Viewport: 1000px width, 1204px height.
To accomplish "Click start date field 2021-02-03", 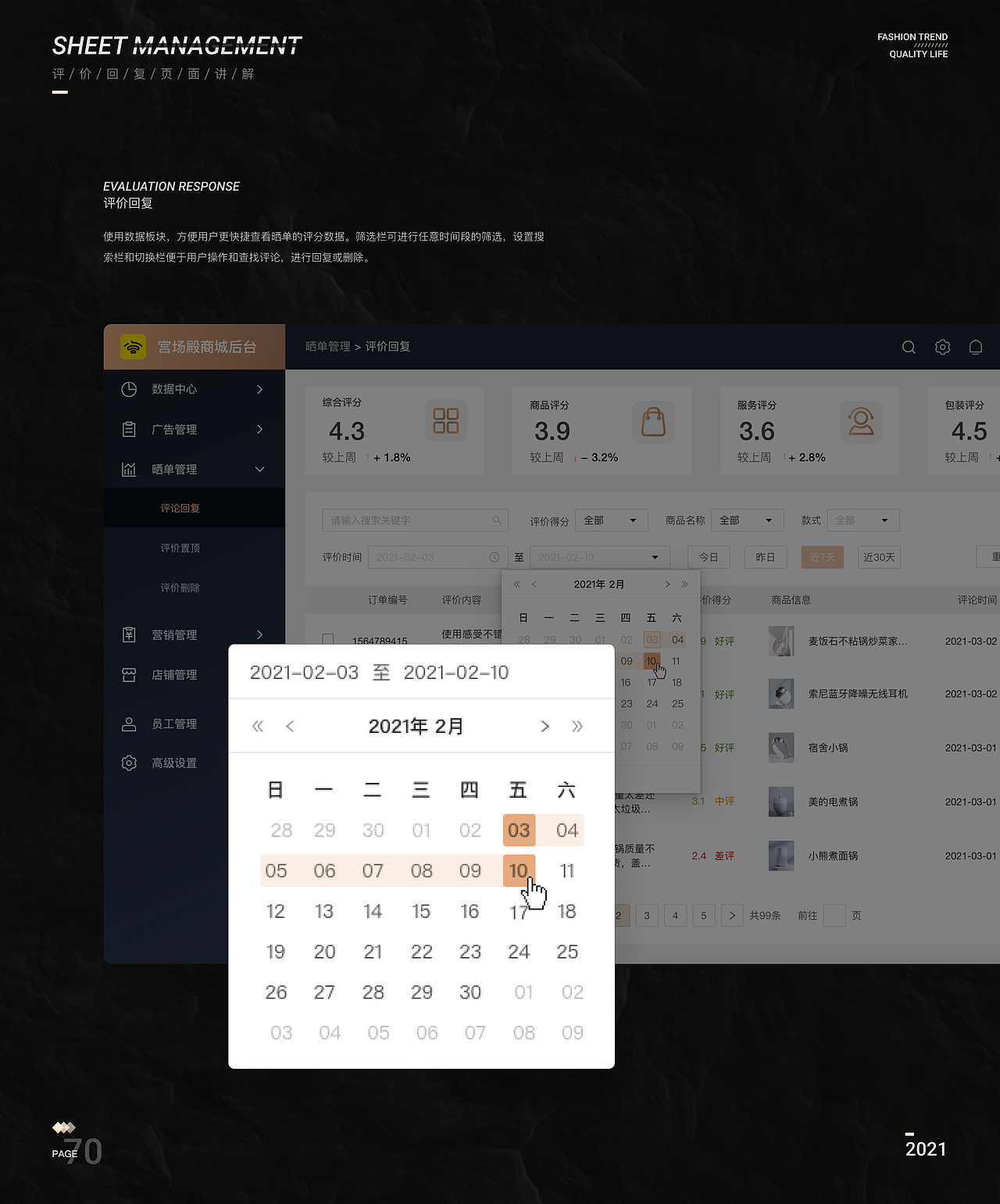I will [437, 557].
